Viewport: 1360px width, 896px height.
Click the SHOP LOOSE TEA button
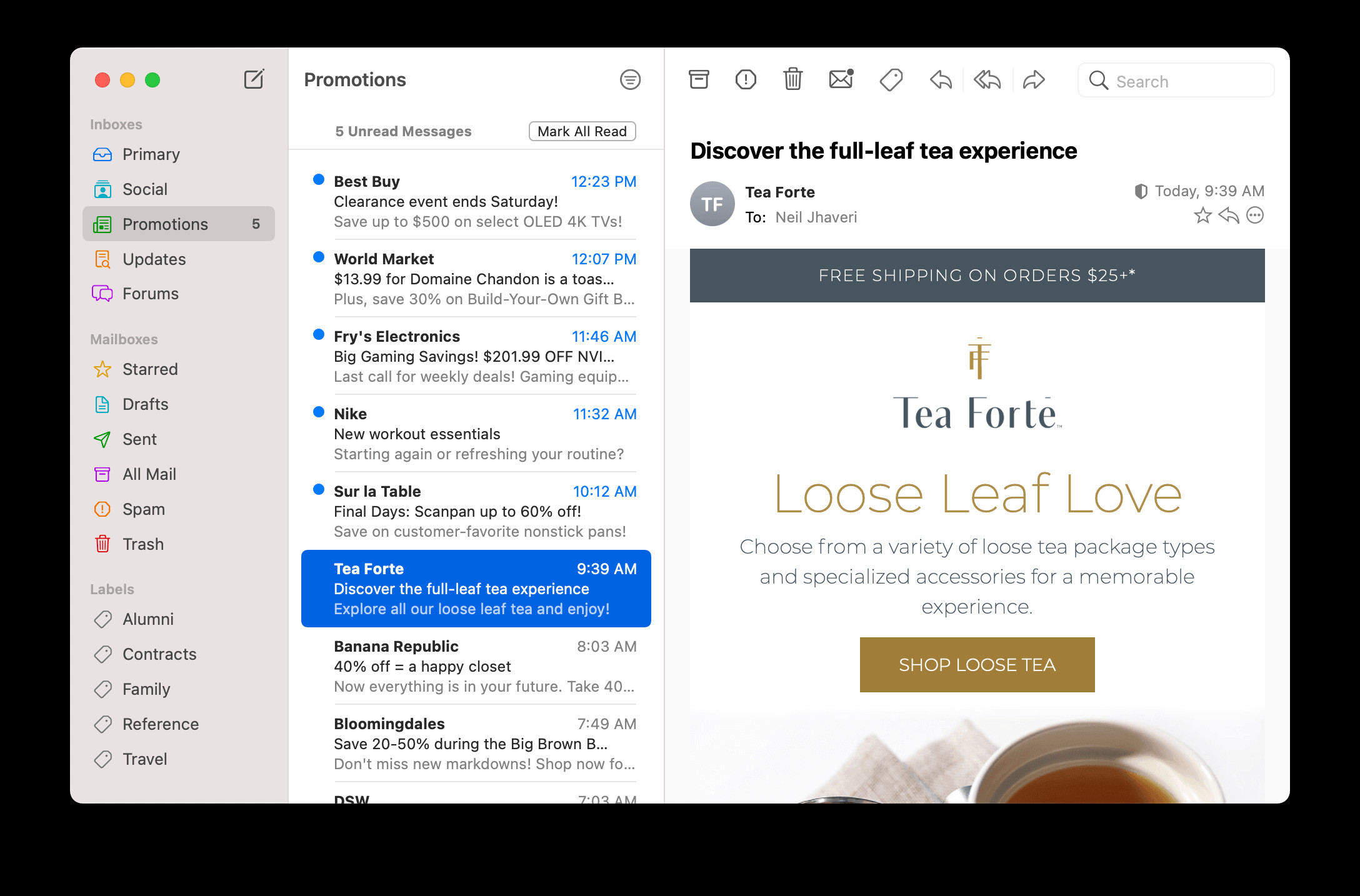tap(977, 665)
